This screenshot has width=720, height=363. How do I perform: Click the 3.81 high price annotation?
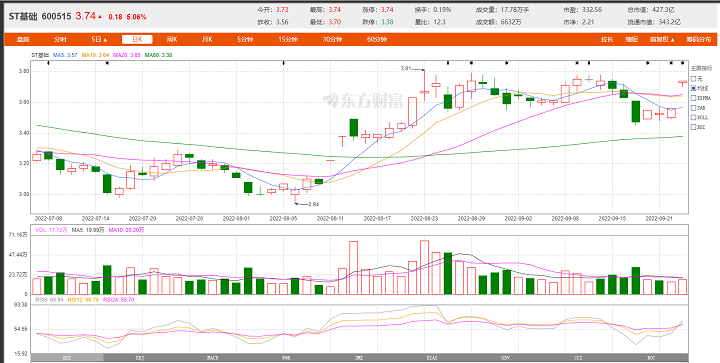(405, 68)
